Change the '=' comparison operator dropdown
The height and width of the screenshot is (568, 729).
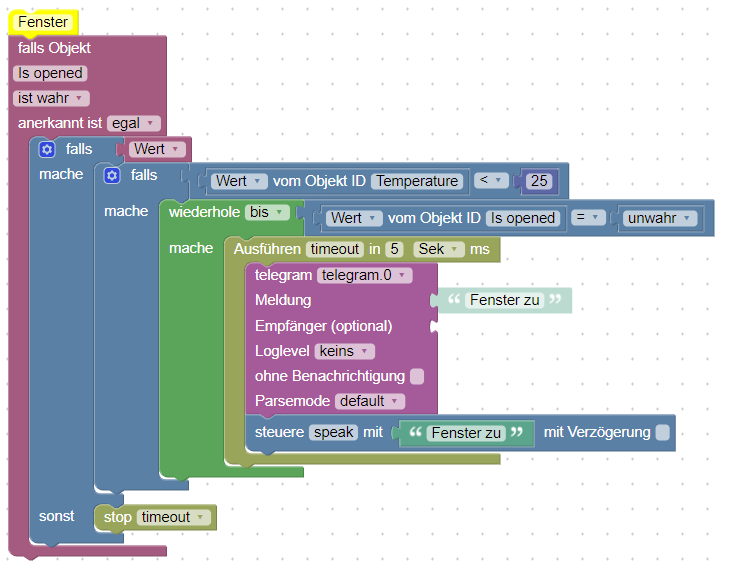[588, 217]
